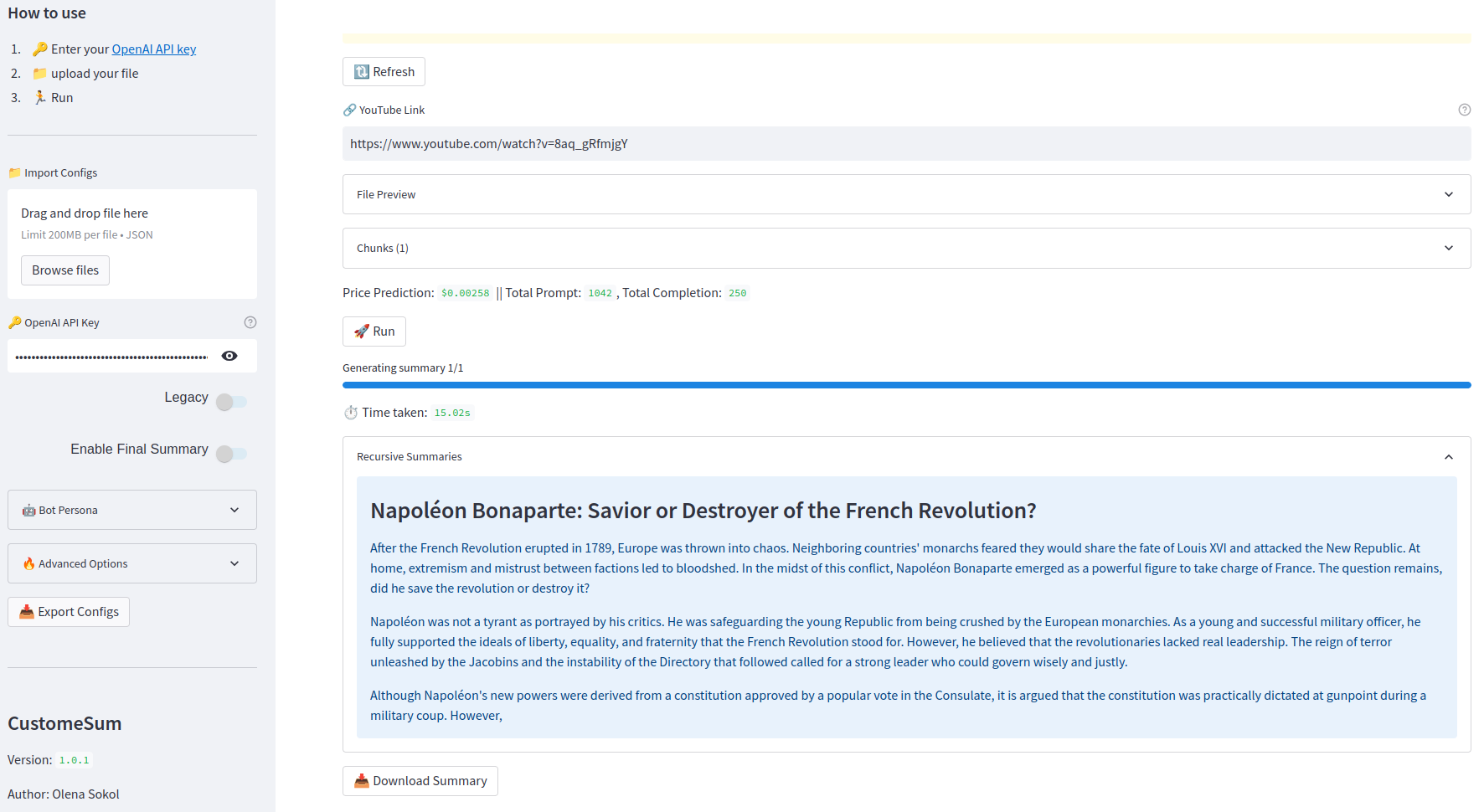Click the export icon on Export Configs
This screenshot has height=812, width=1484.
[26, 612]
